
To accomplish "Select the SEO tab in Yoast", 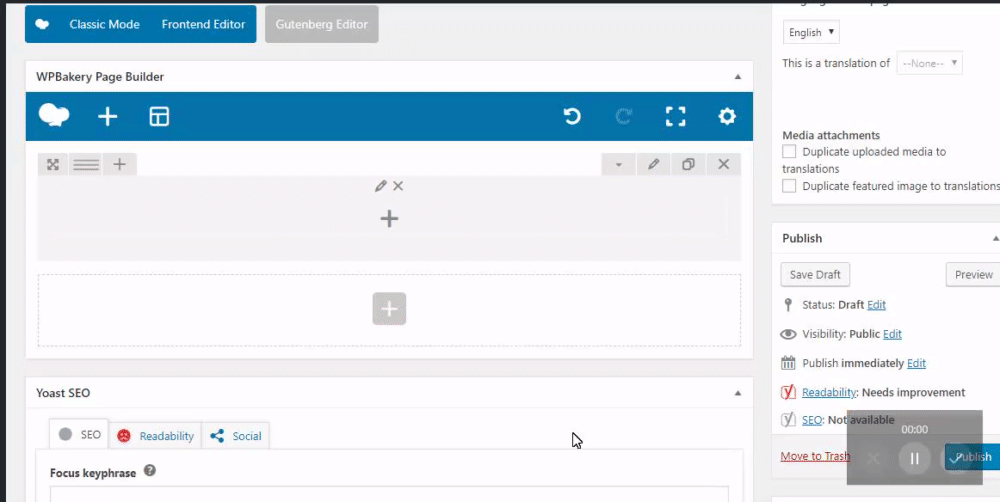I will click(80, 434).
